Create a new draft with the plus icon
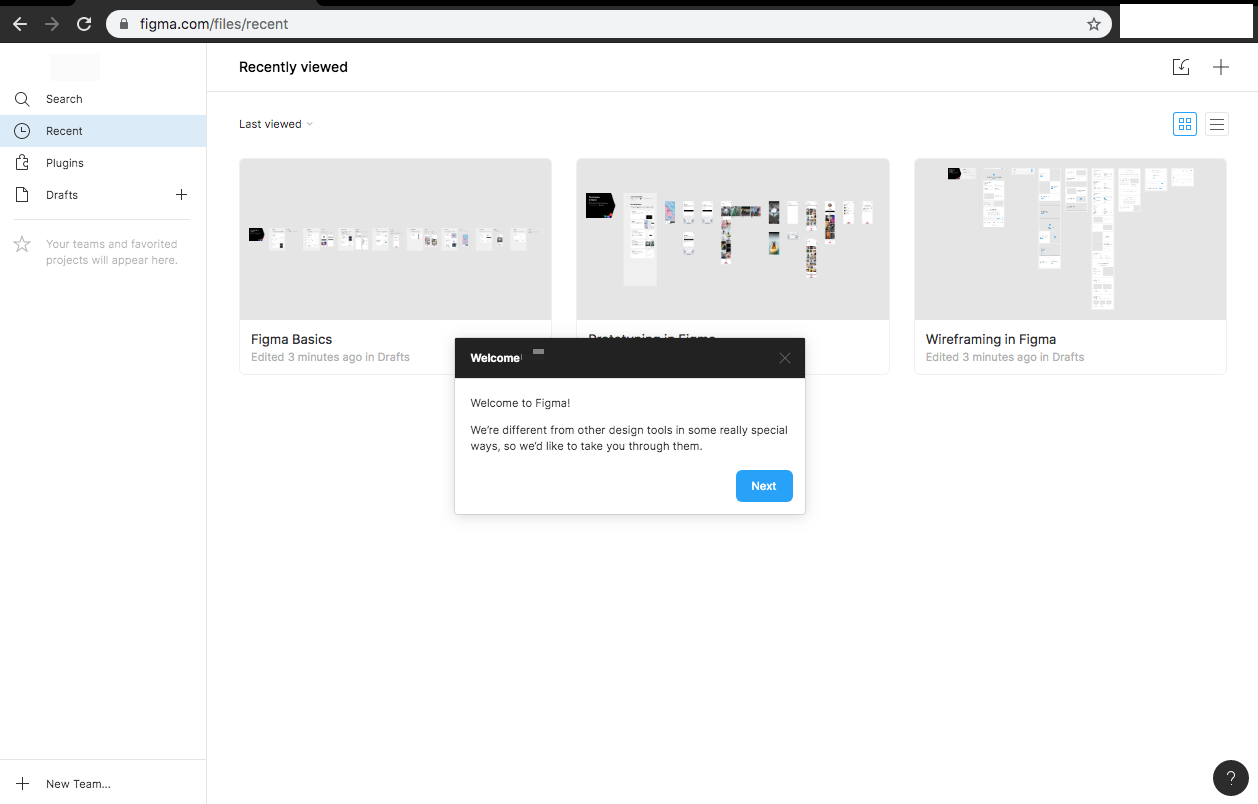 [181, 194]
